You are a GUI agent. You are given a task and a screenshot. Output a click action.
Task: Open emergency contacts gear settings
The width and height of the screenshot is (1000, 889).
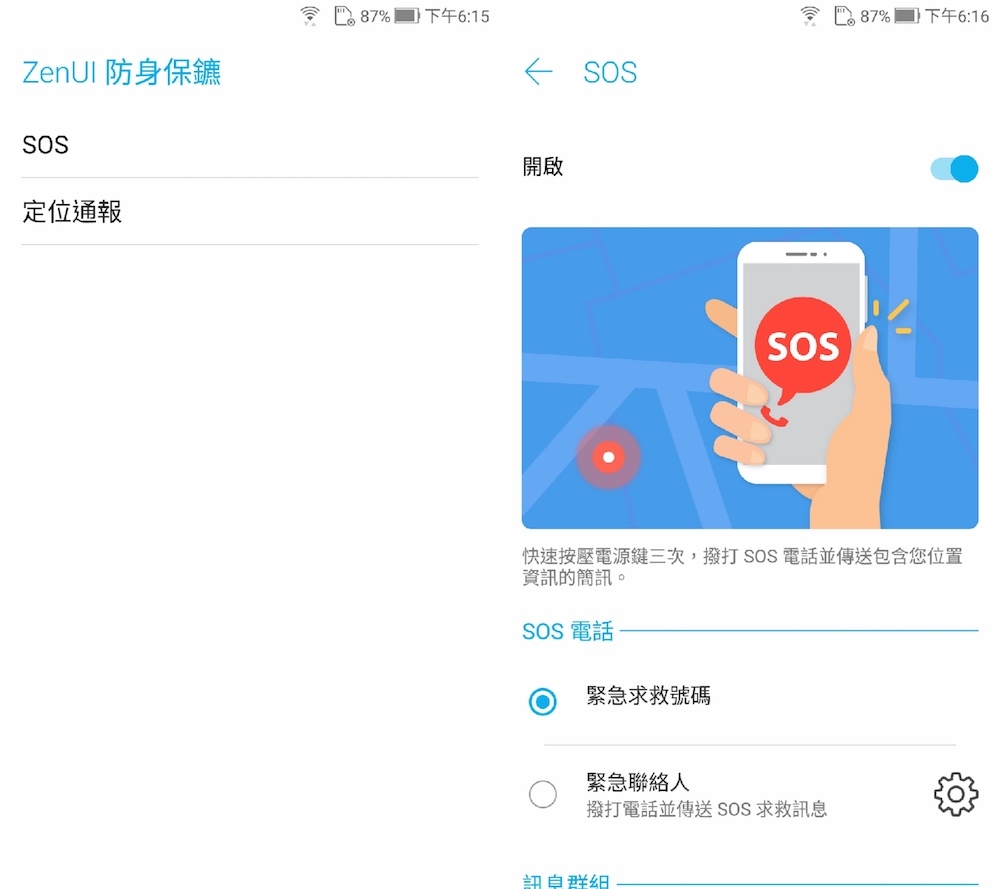click(955, 794)
